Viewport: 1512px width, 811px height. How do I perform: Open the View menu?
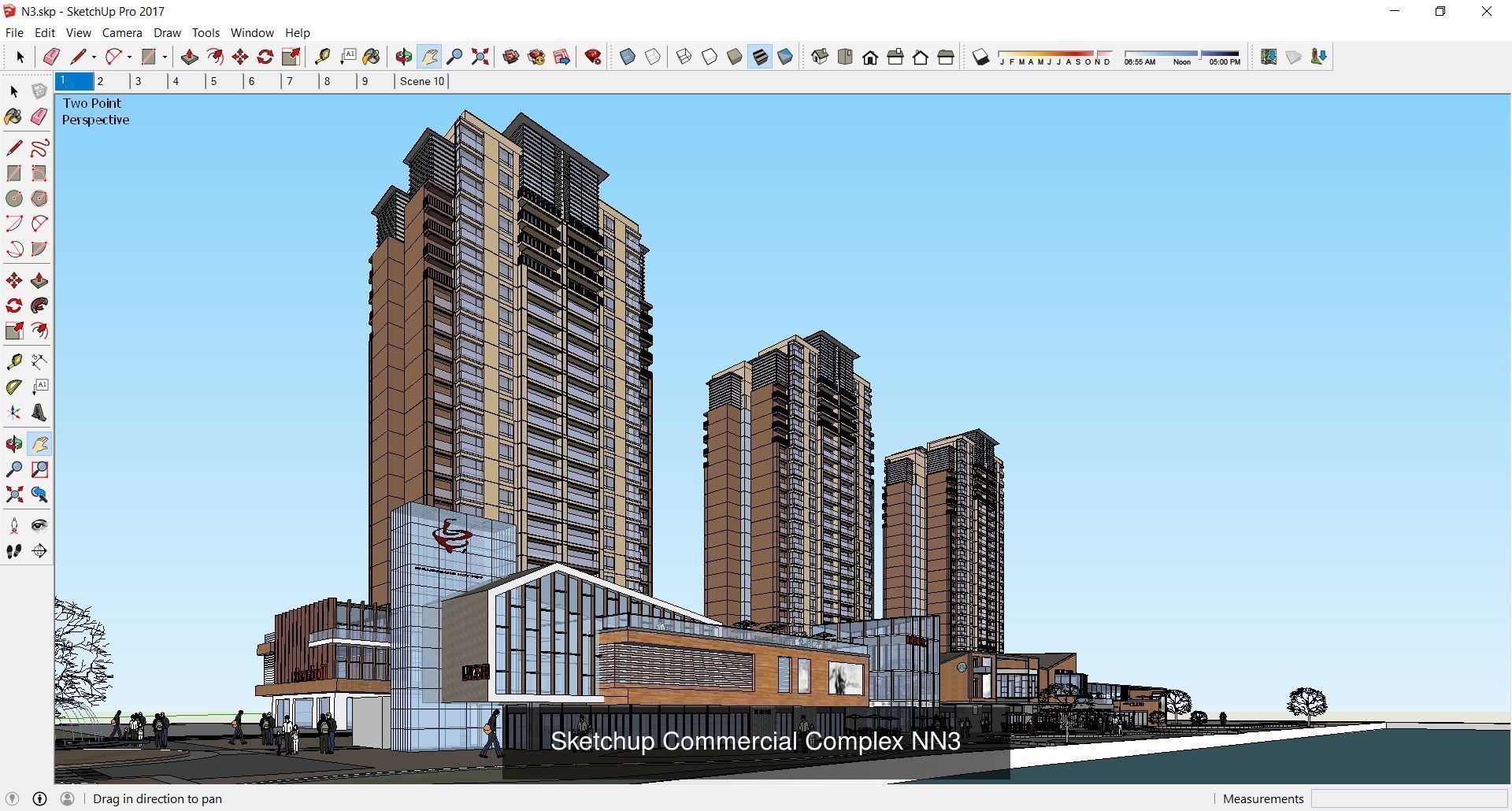click(x=78, y=32)
